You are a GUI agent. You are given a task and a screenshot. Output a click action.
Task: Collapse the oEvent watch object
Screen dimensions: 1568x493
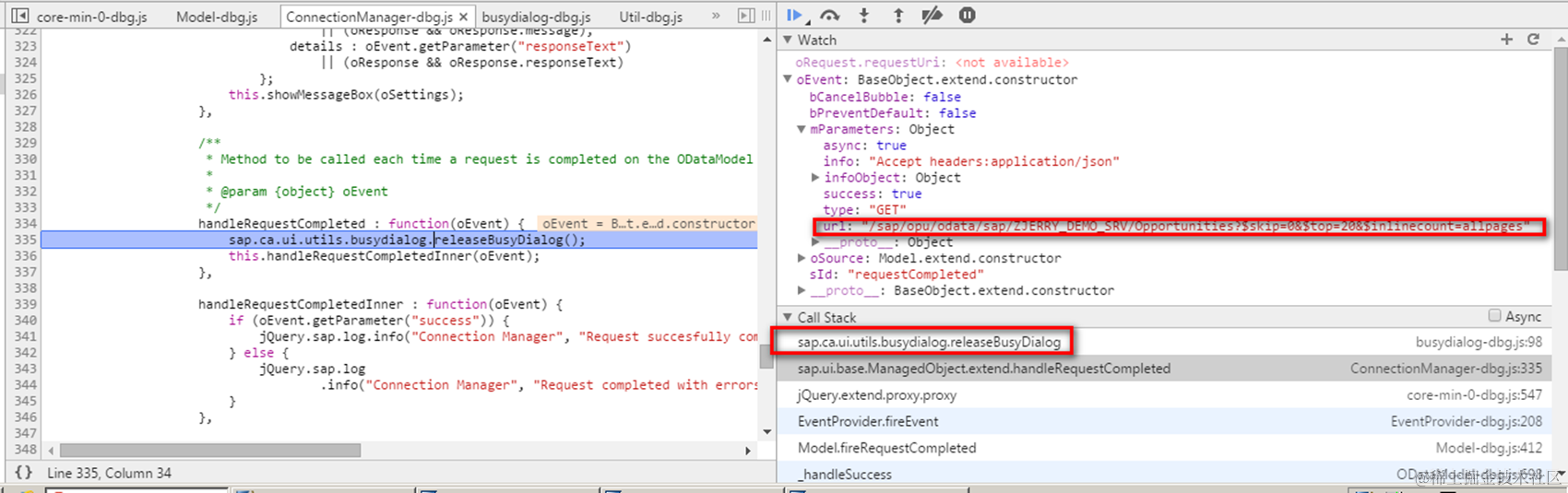[788, 80]
